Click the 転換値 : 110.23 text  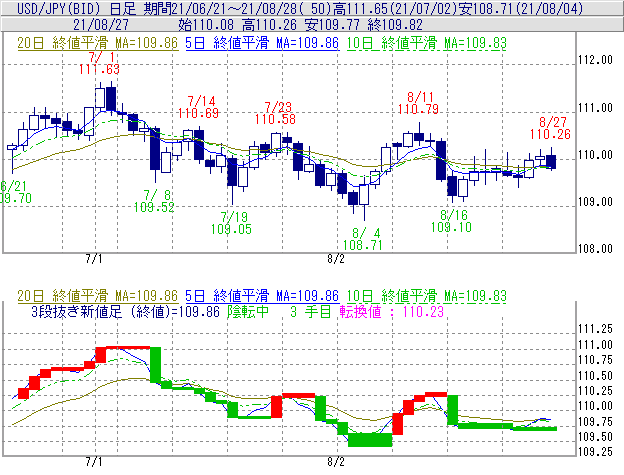tap(392, 312)
